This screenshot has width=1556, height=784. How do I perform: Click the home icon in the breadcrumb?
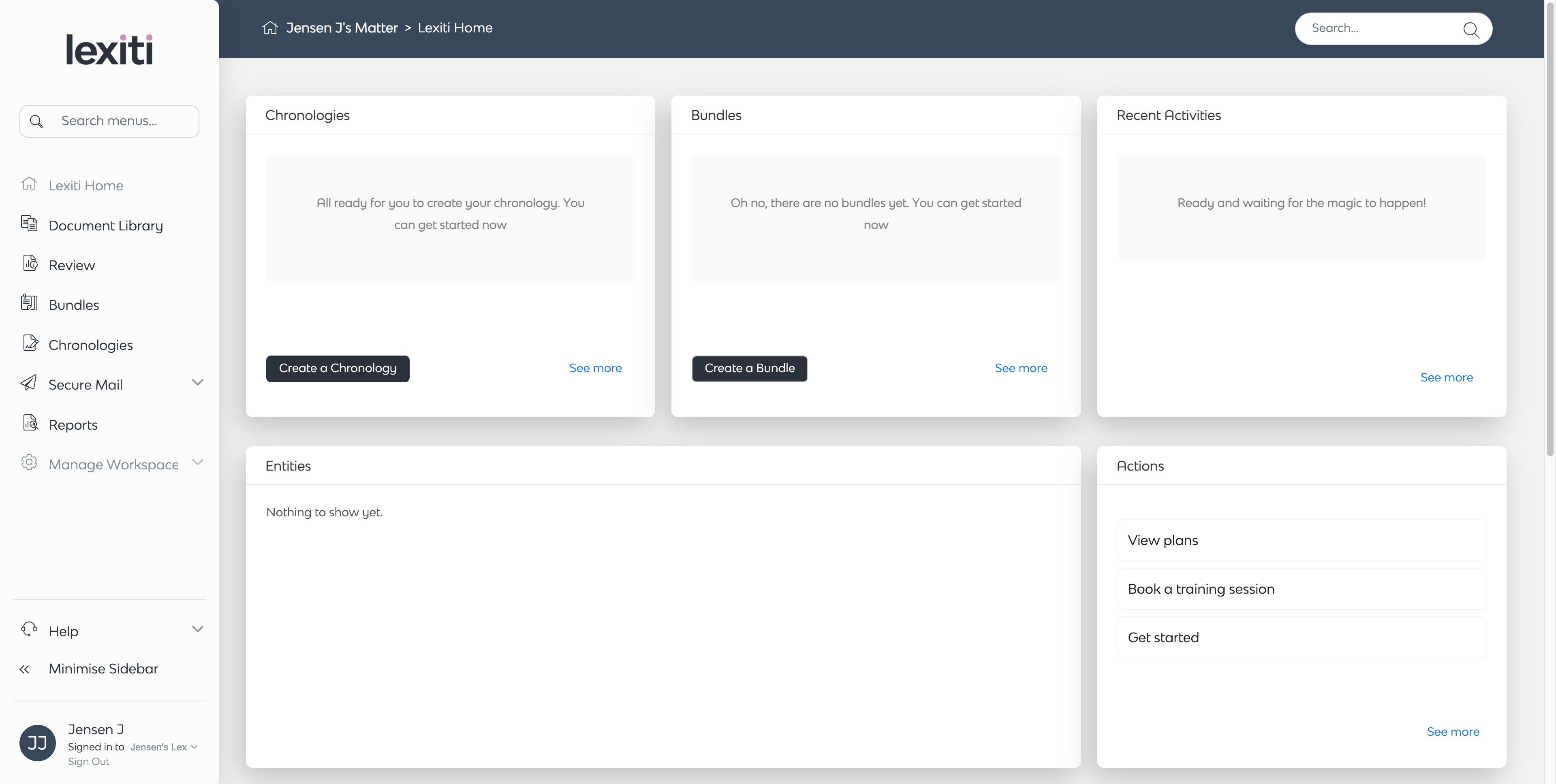click(270, 28)
